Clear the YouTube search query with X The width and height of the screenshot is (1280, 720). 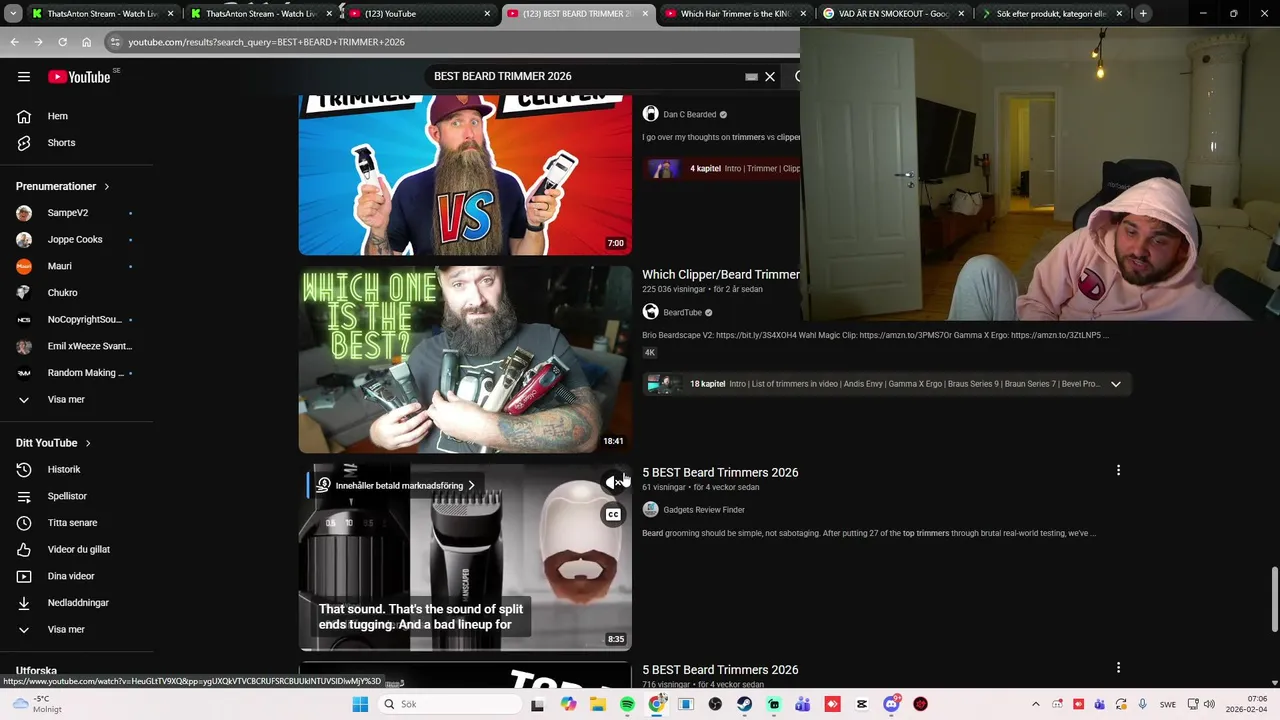click(x=770, y=76)
